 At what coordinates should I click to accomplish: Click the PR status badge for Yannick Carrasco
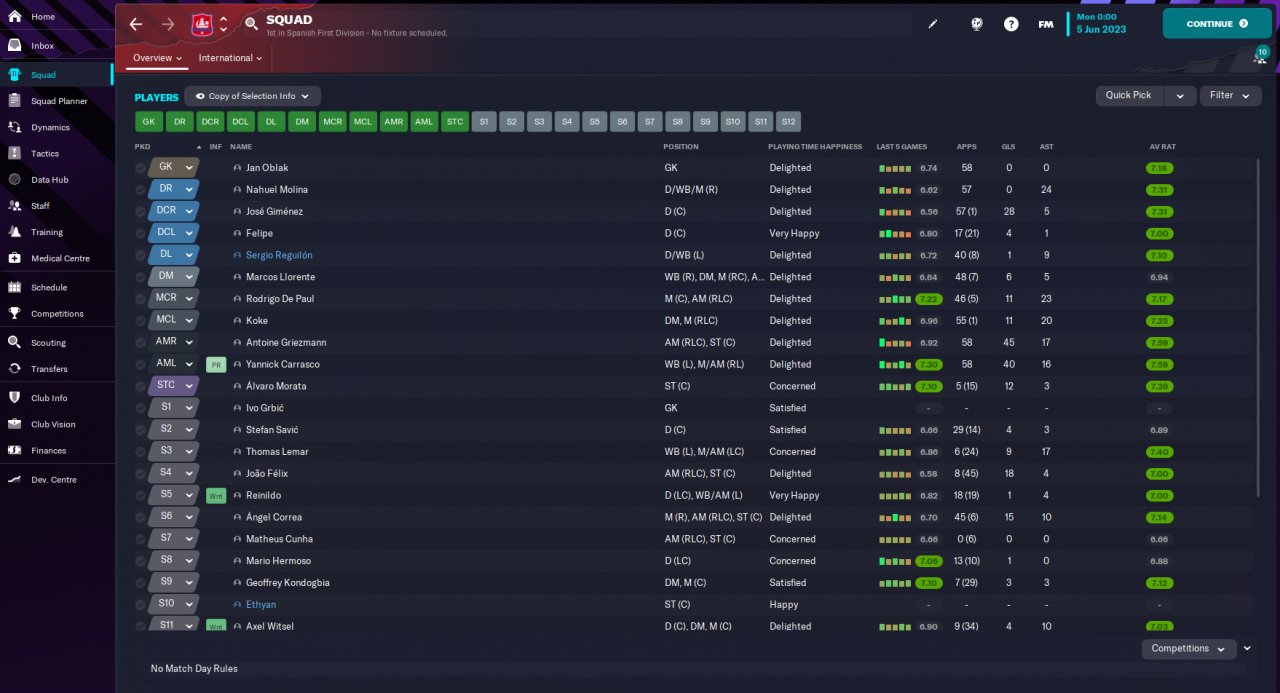(x=216, y=365)
